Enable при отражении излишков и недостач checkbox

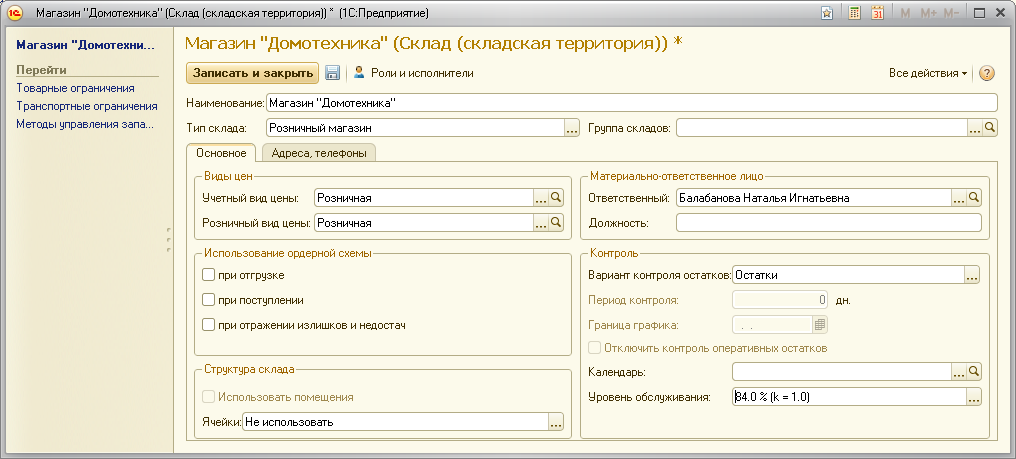[208, 325]
